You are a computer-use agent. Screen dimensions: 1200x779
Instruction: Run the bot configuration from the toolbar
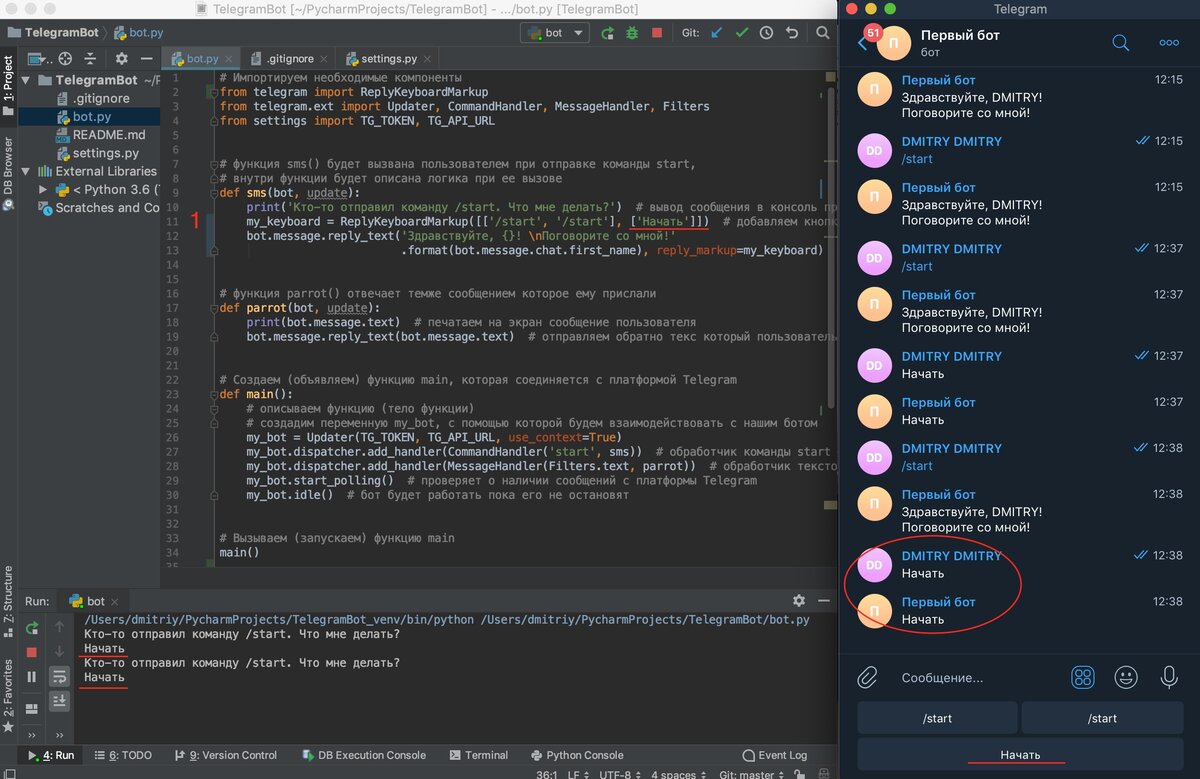pyautogui.click(x=607, y=33)
